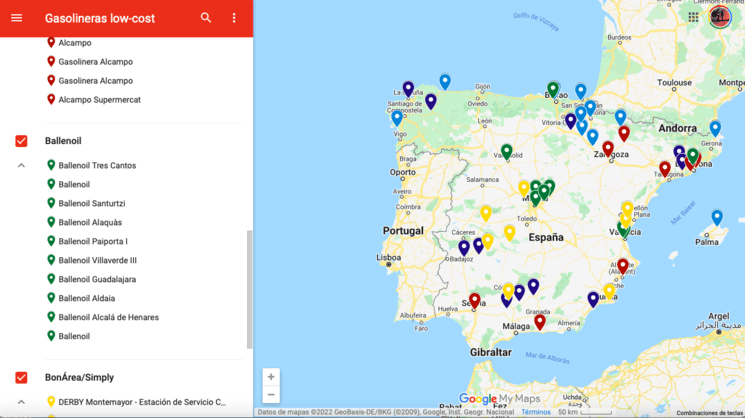Click red map pin at Zaragoza
745x418 pixels.
tap(608, 149)
